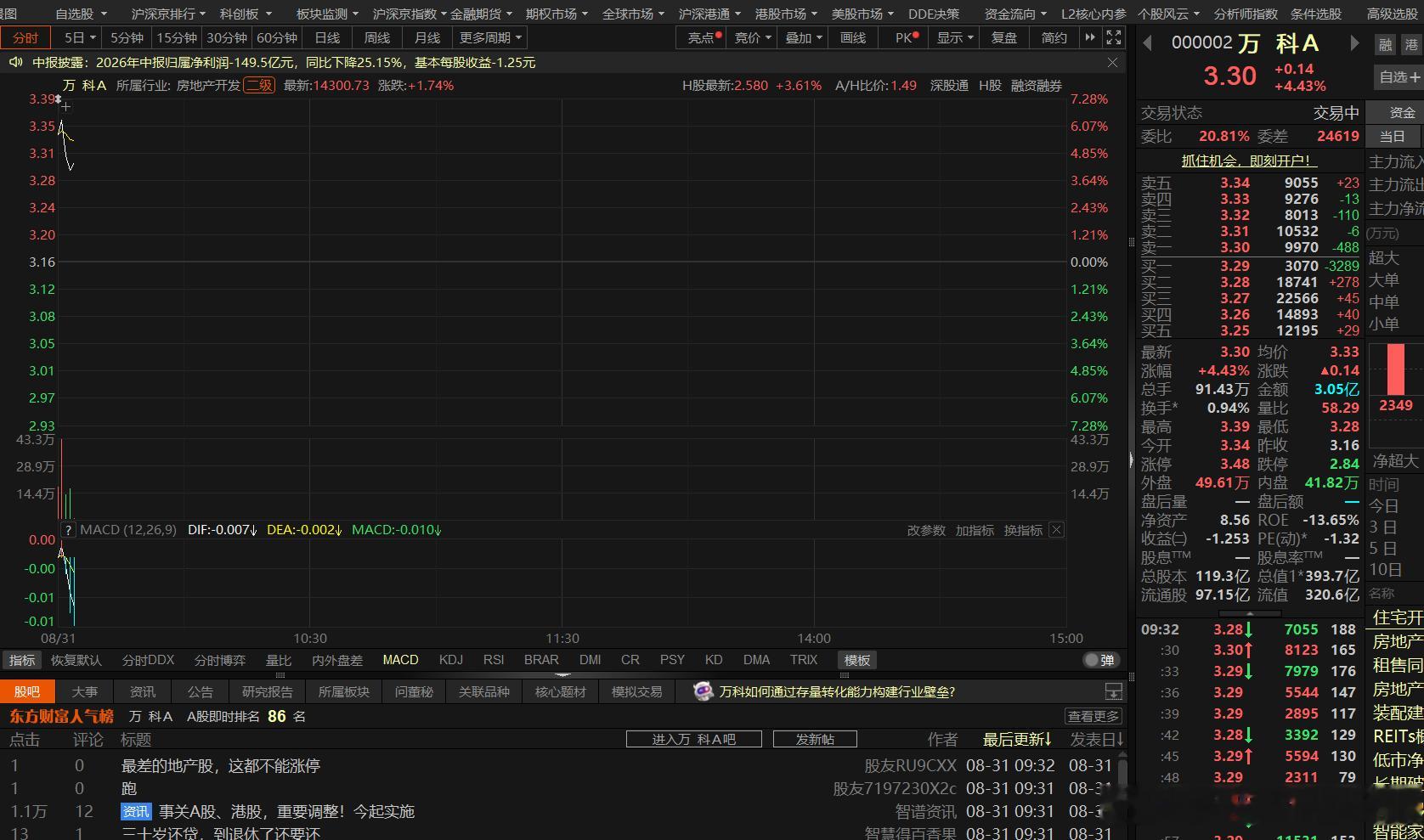1424x840 pixels.
Task: Click the double-arrow more tools icon
Action: click(1090, 37)
